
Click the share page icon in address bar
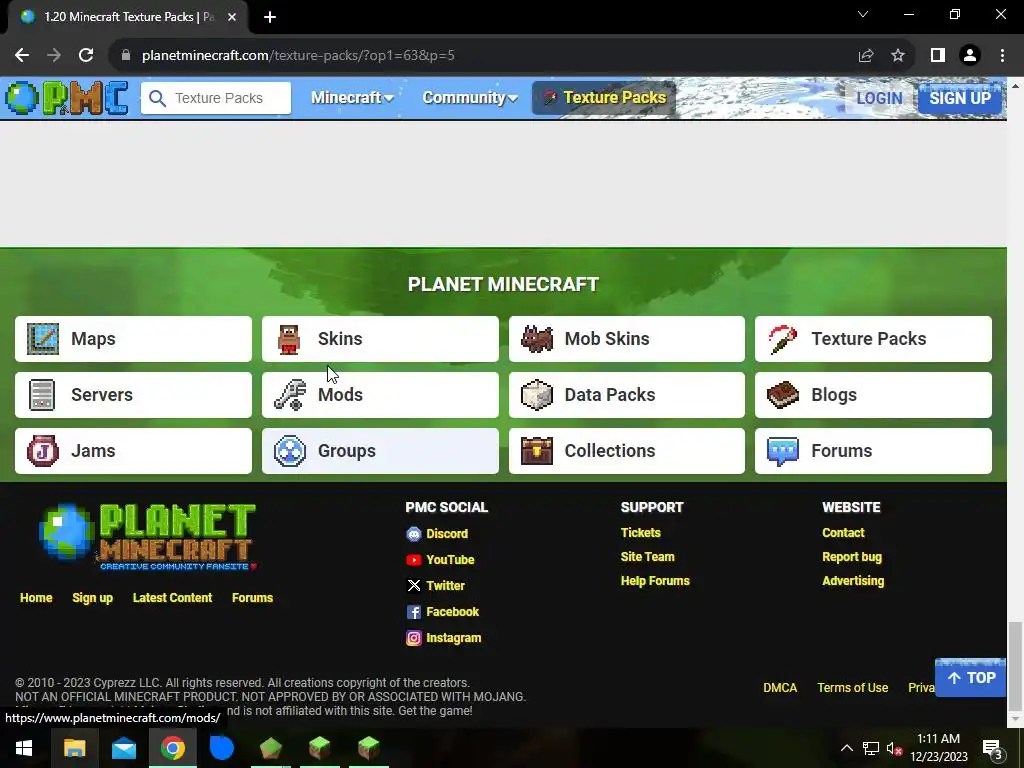coord(866,56)
